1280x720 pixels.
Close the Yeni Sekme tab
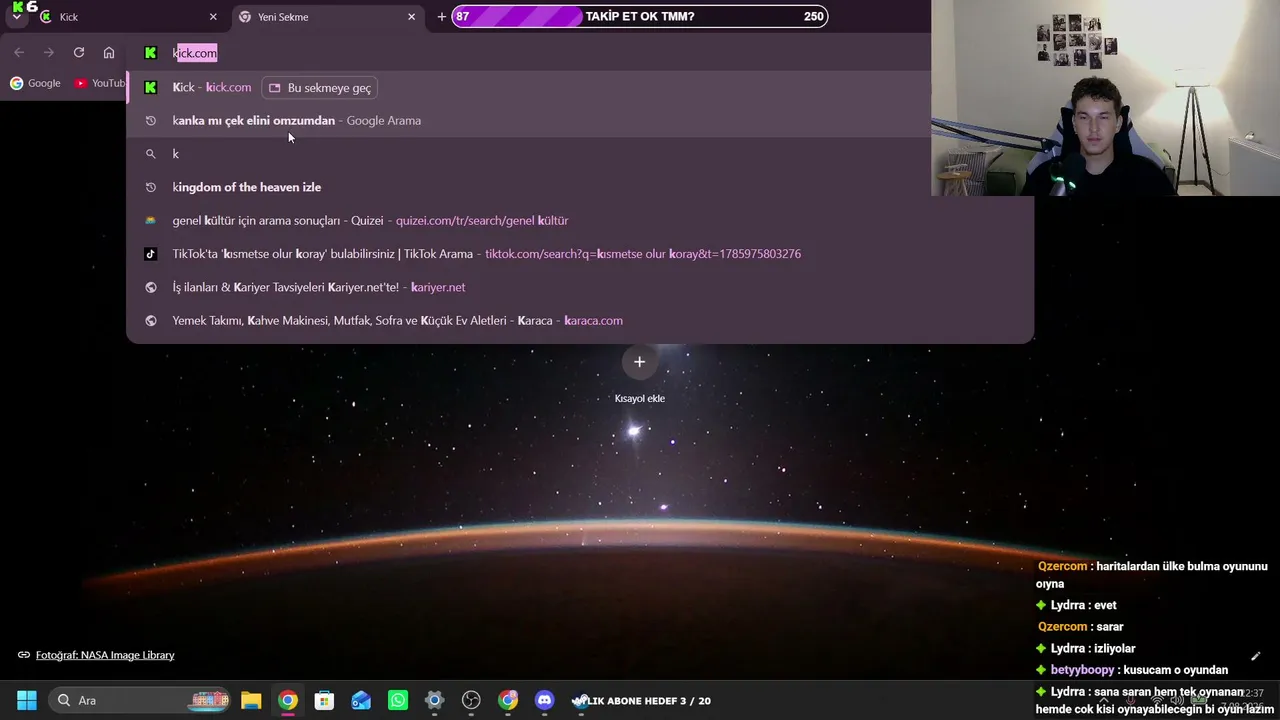click(411, 17)
